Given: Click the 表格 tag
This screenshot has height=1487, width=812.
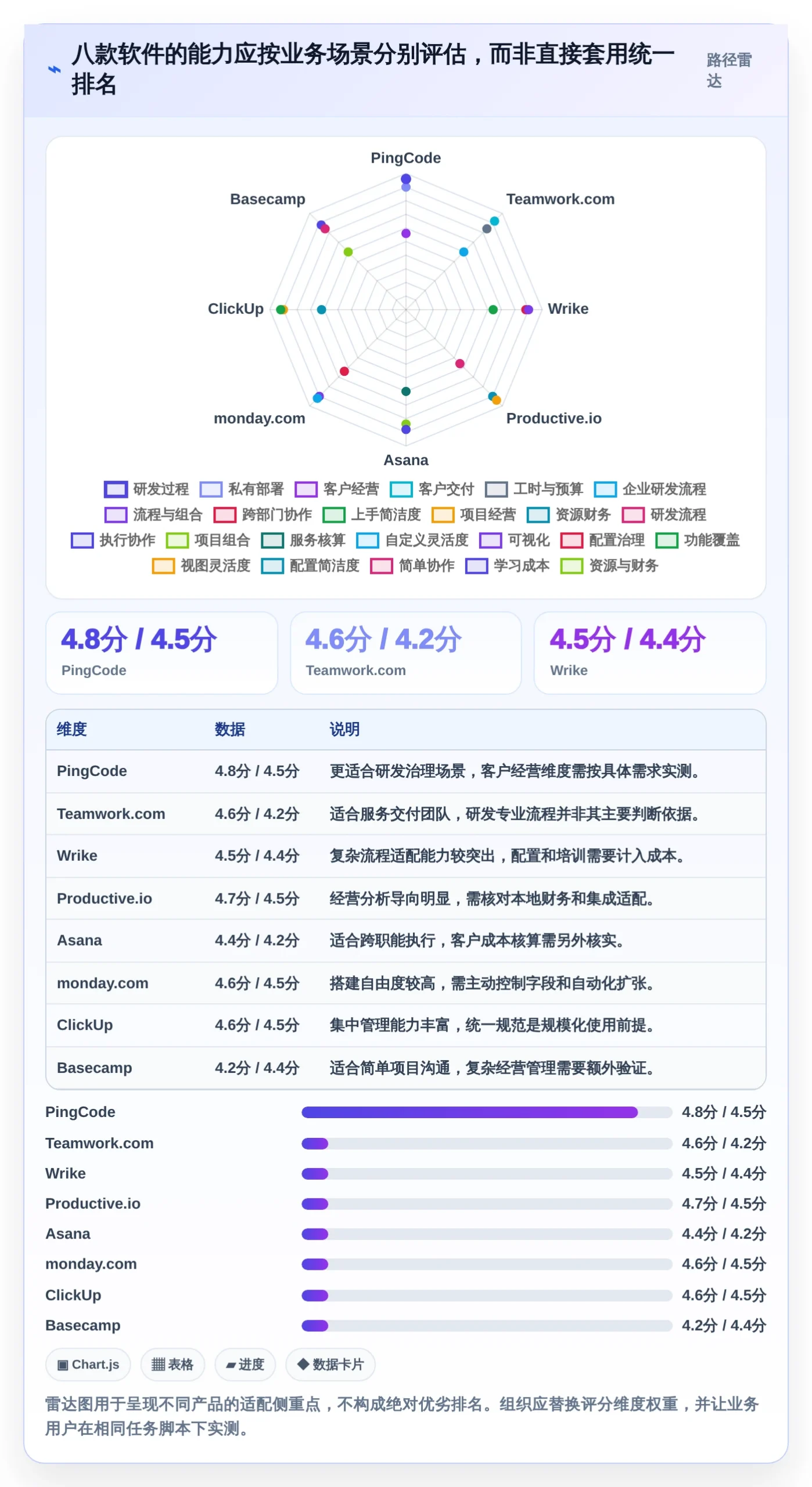Looking at the screenshot, I should [173, 1365].
